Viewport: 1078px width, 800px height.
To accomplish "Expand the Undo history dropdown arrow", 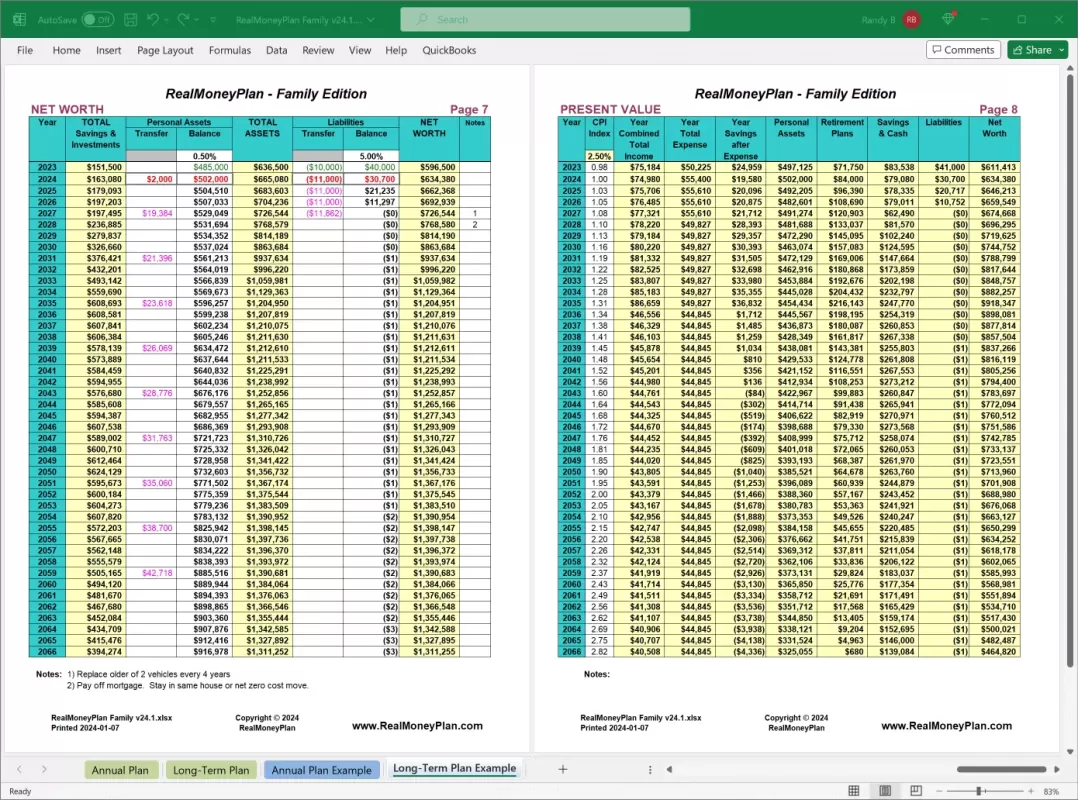I will 165,19.
